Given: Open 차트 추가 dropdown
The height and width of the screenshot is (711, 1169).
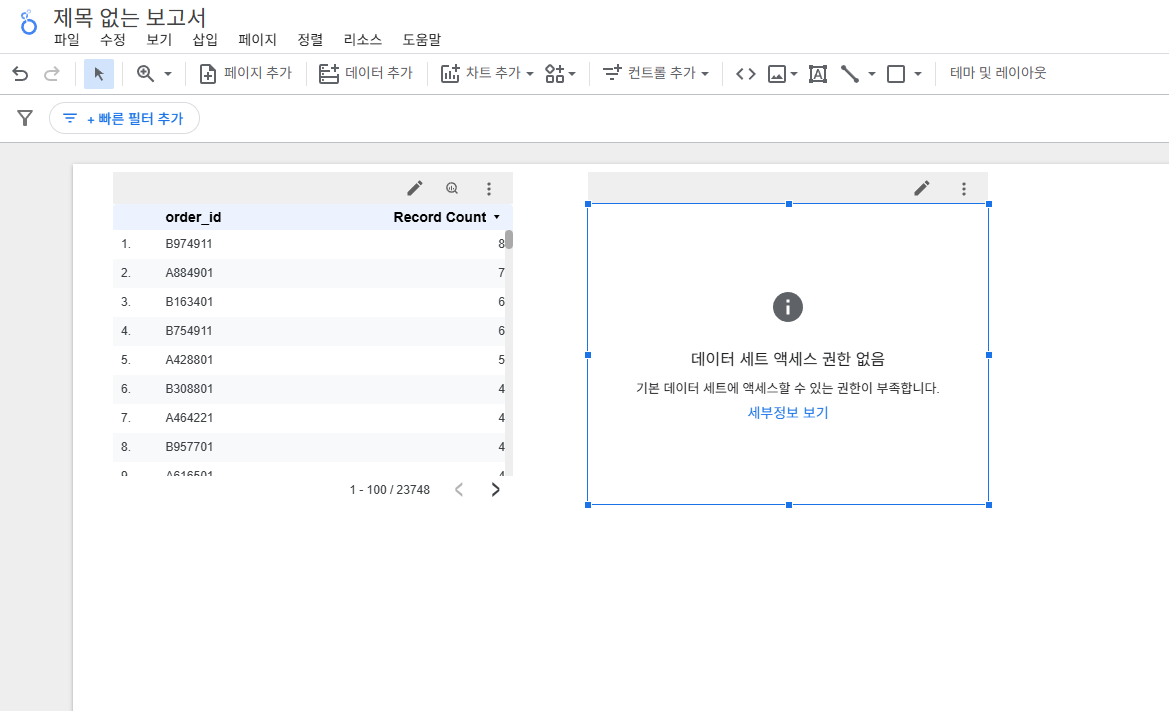Looking at the screenshot, I should [x=488, y=74].
